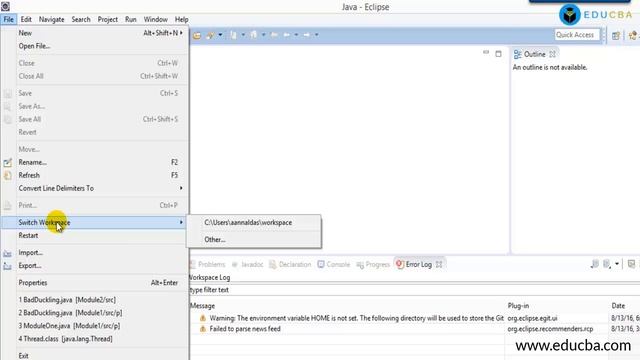Open recent file 1 BadDuckling.java [Module2/src]

pyautogui.click(x=94, y=300)
